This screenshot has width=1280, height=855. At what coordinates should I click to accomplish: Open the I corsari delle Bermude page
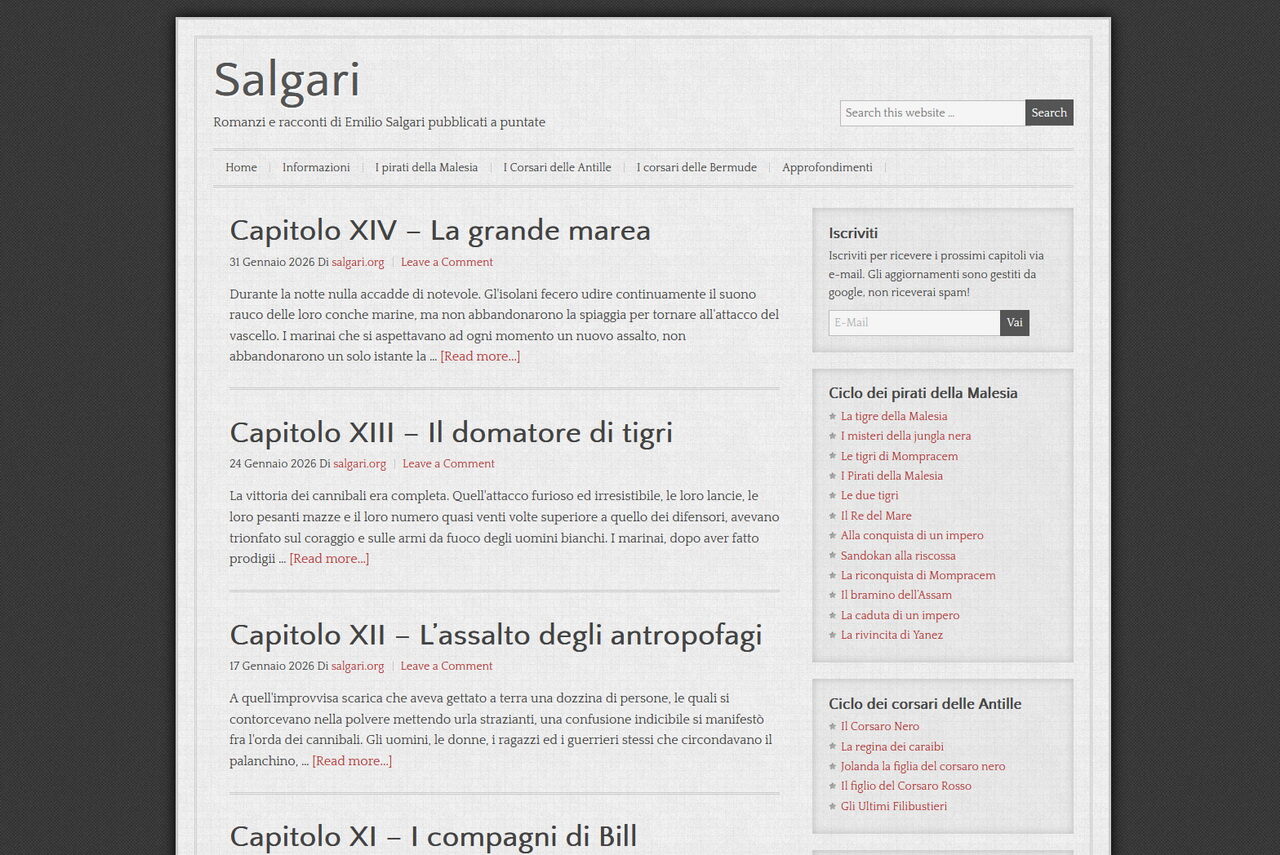(696, 167)
